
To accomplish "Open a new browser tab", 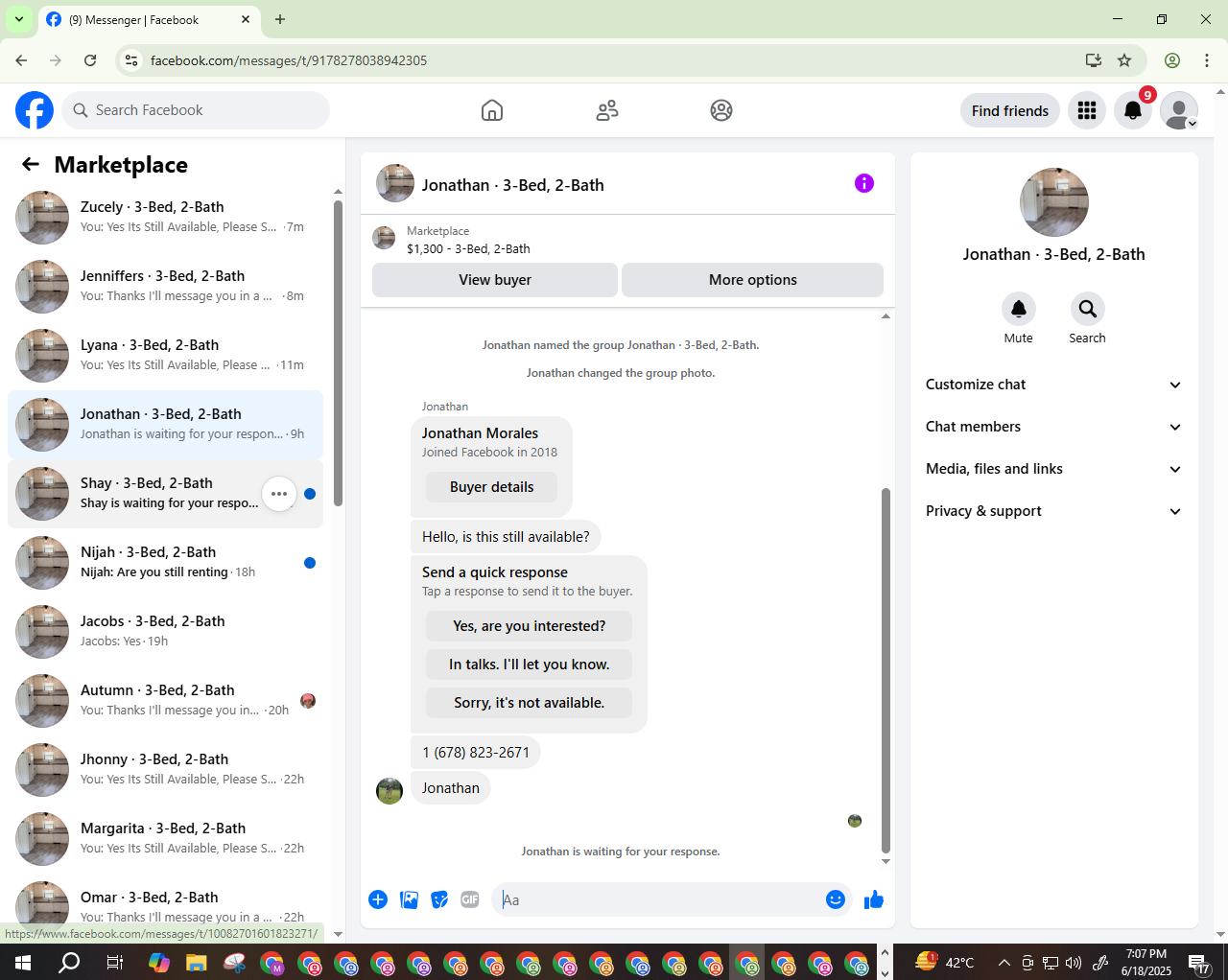I will point(280,19).
